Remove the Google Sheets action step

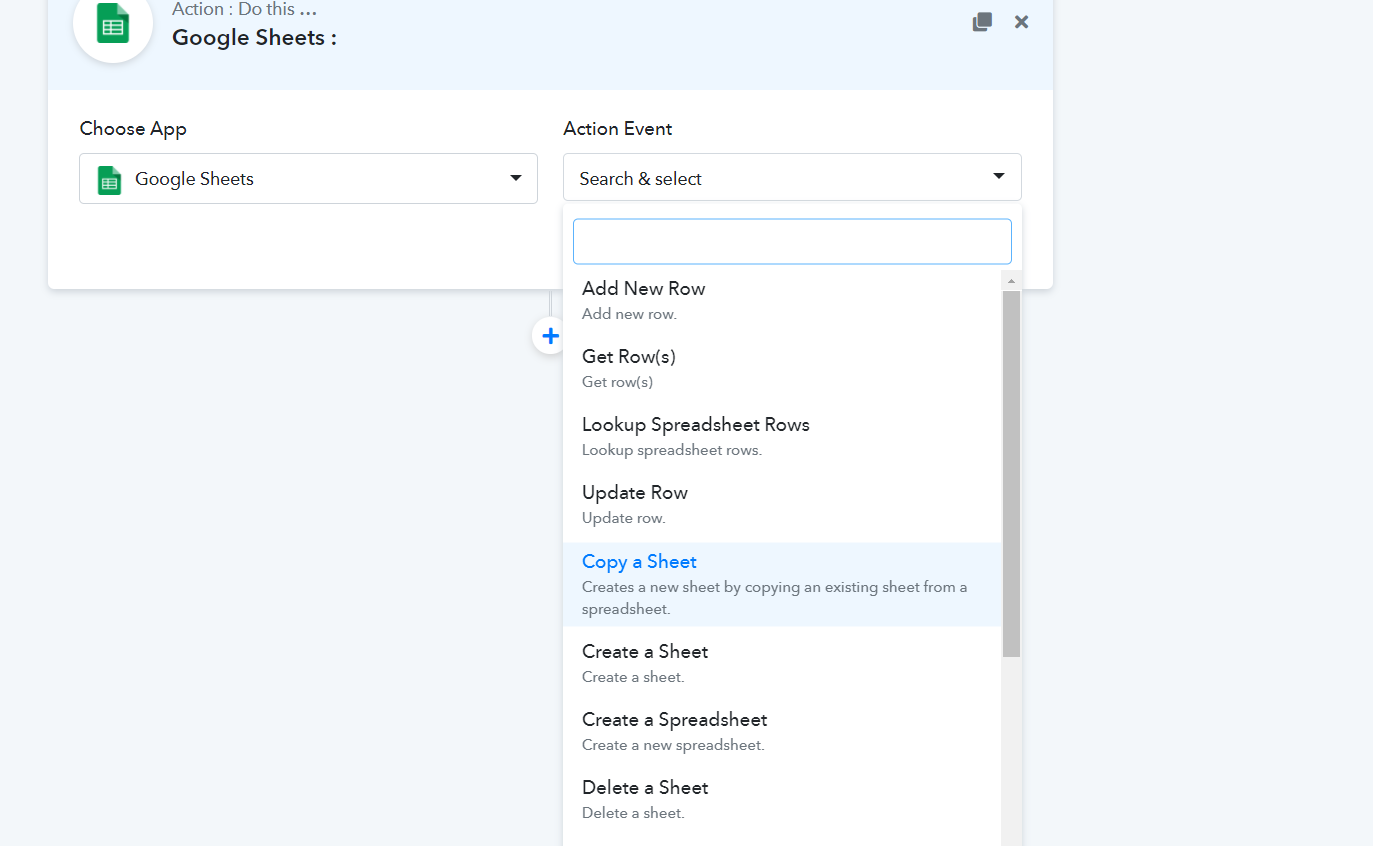pos(1021,22)
